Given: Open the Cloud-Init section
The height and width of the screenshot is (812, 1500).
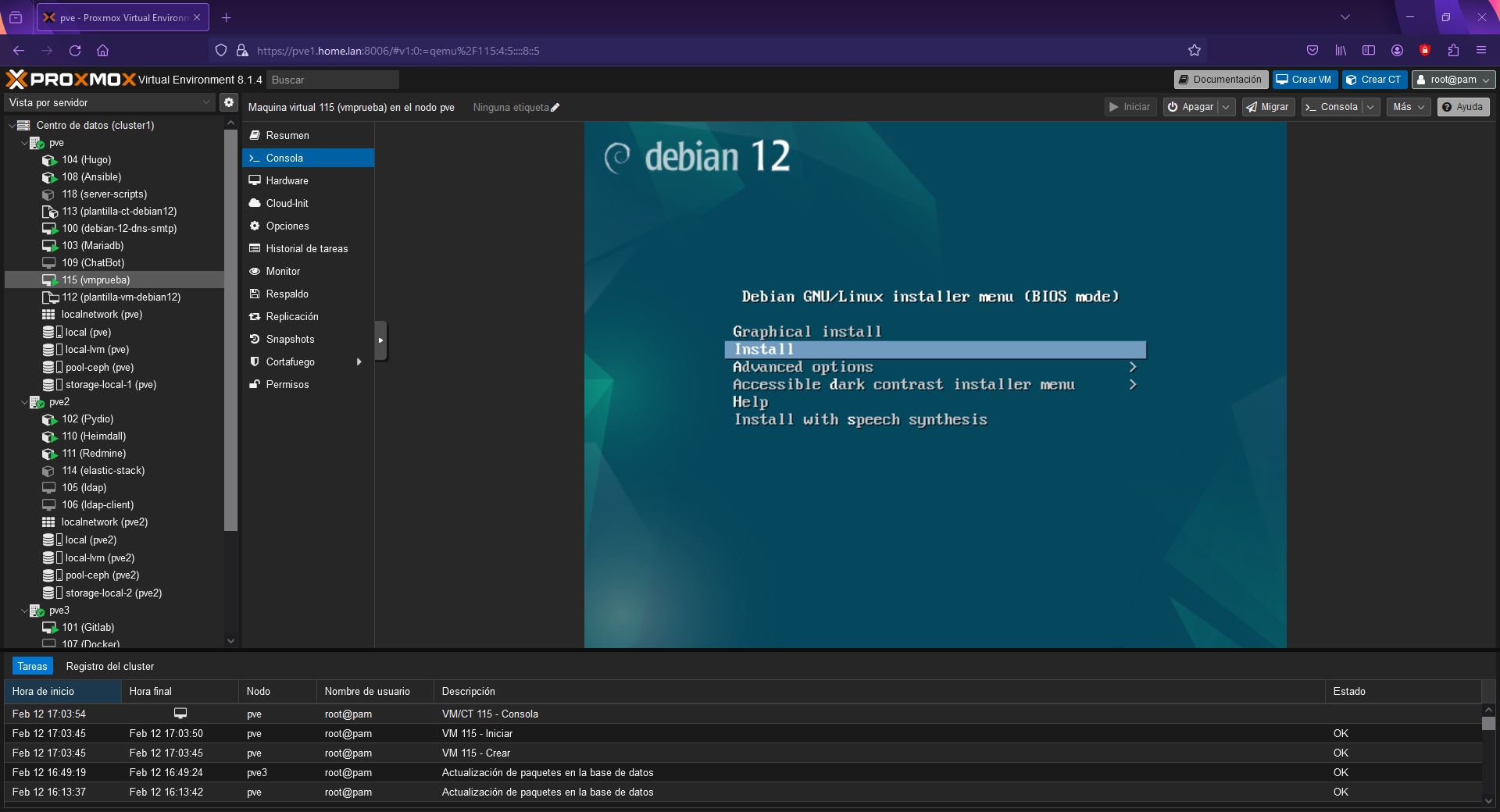Looking at the screenshot, I should coord(309,203).
